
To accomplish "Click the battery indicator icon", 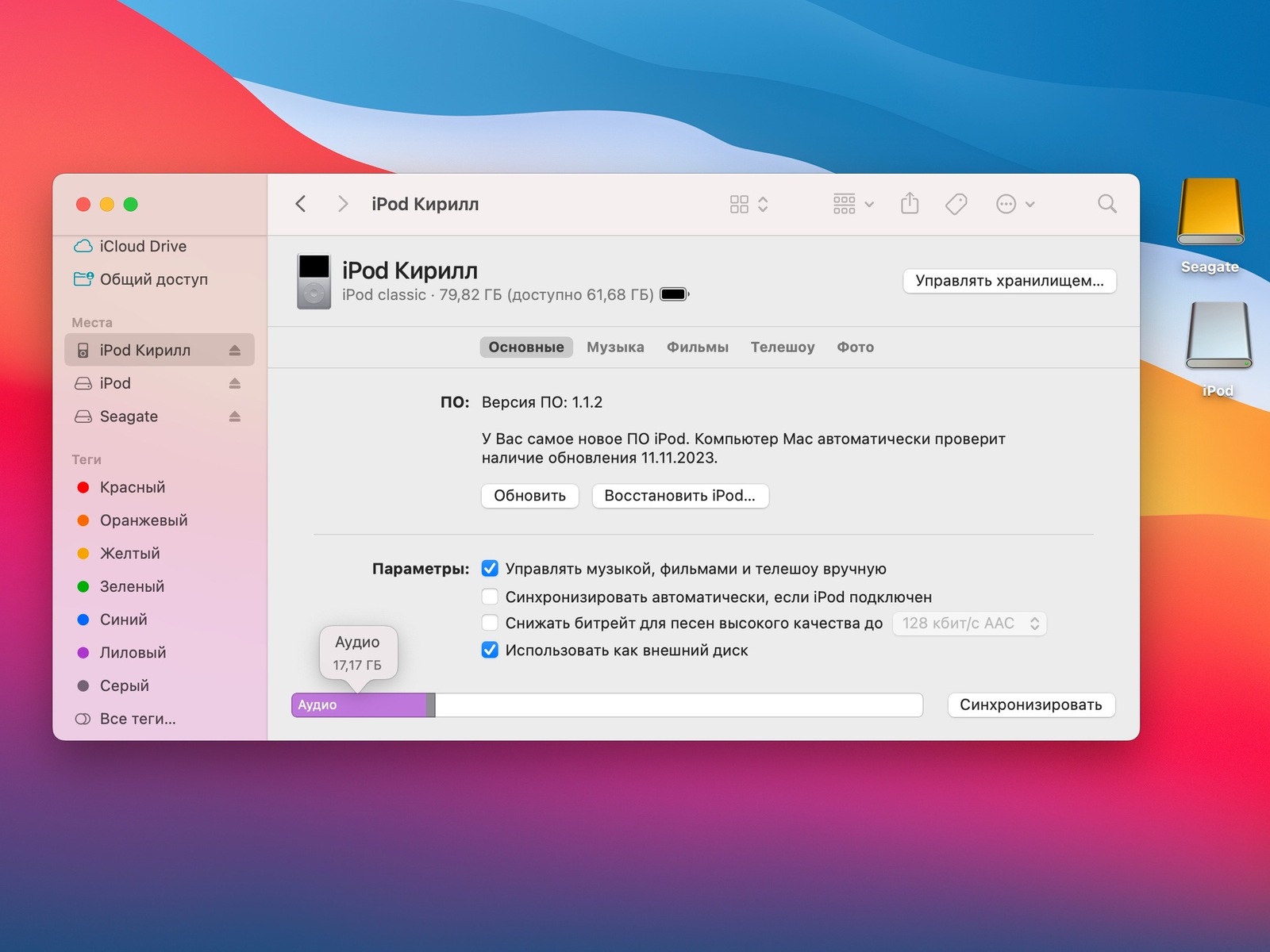I will click(675, 294).
